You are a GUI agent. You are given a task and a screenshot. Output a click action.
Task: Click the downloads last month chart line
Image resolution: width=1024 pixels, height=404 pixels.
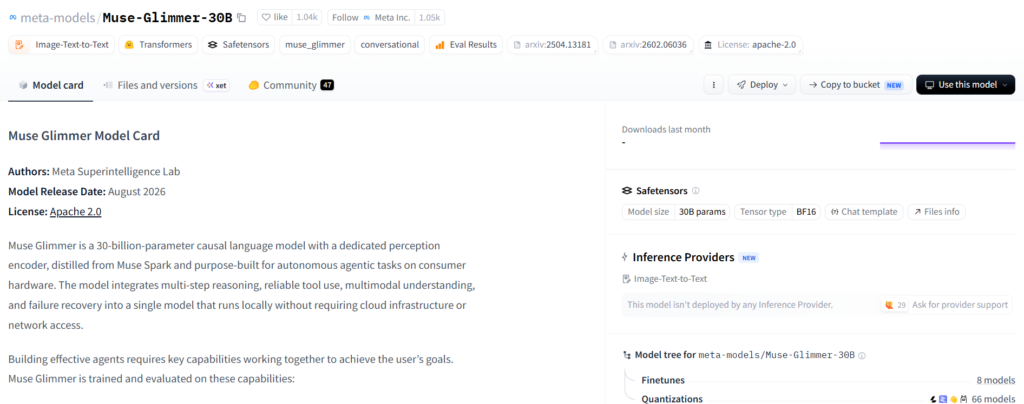coord(947,143)
